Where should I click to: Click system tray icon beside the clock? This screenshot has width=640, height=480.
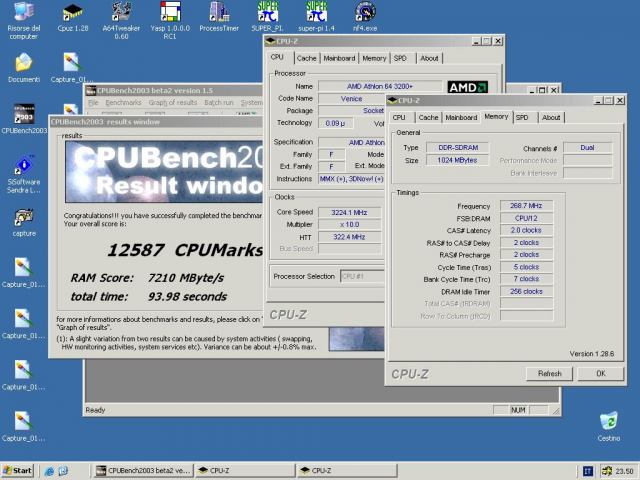tap(607, 471)
